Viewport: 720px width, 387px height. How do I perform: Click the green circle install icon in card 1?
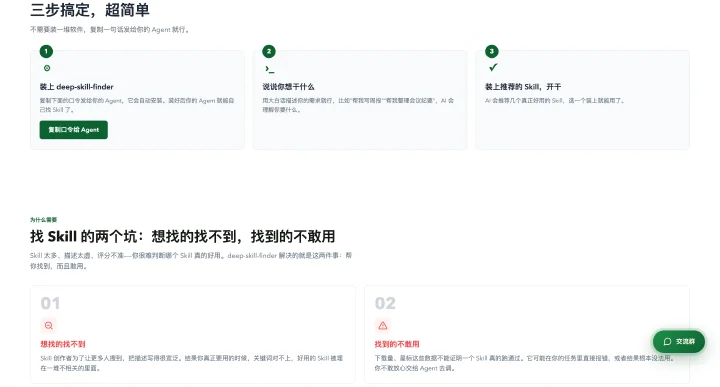click(47, 68)
